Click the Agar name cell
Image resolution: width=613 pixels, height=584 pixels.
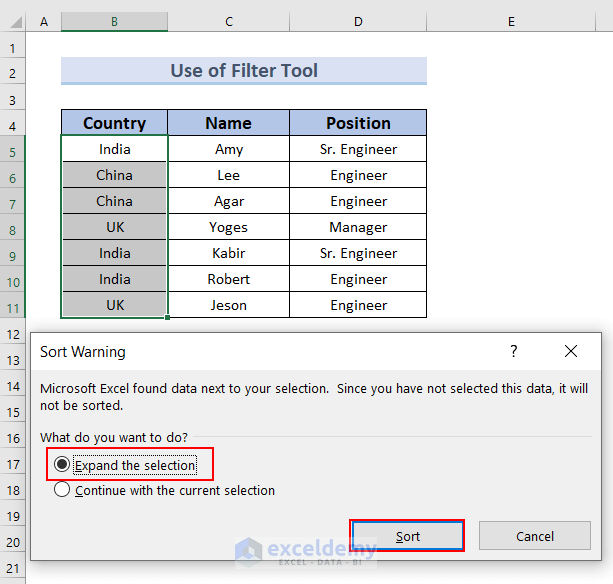click(229, 201)
